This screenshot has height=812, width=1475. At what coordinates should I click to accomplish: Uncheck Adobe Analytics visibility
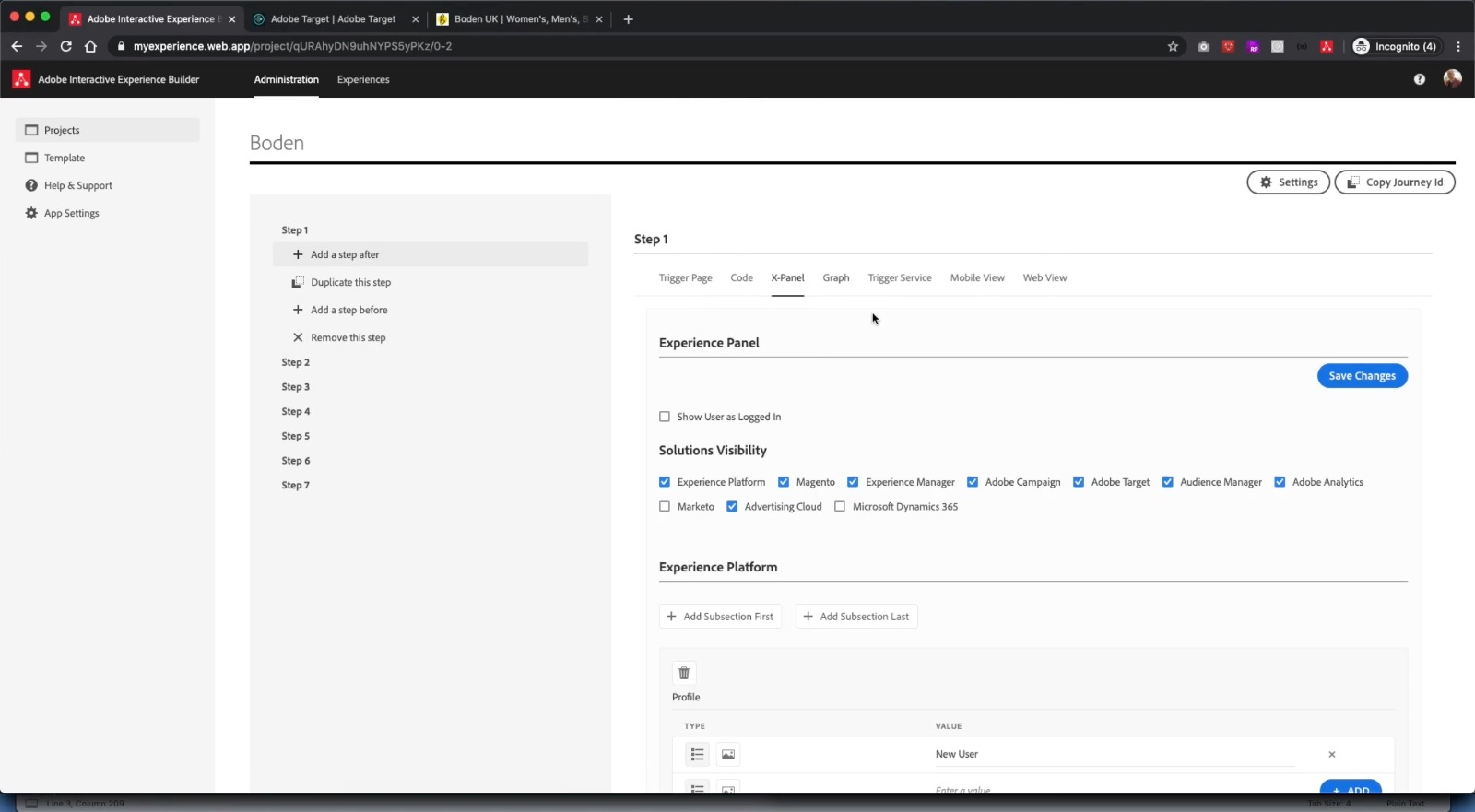(x=1280, y=482)
